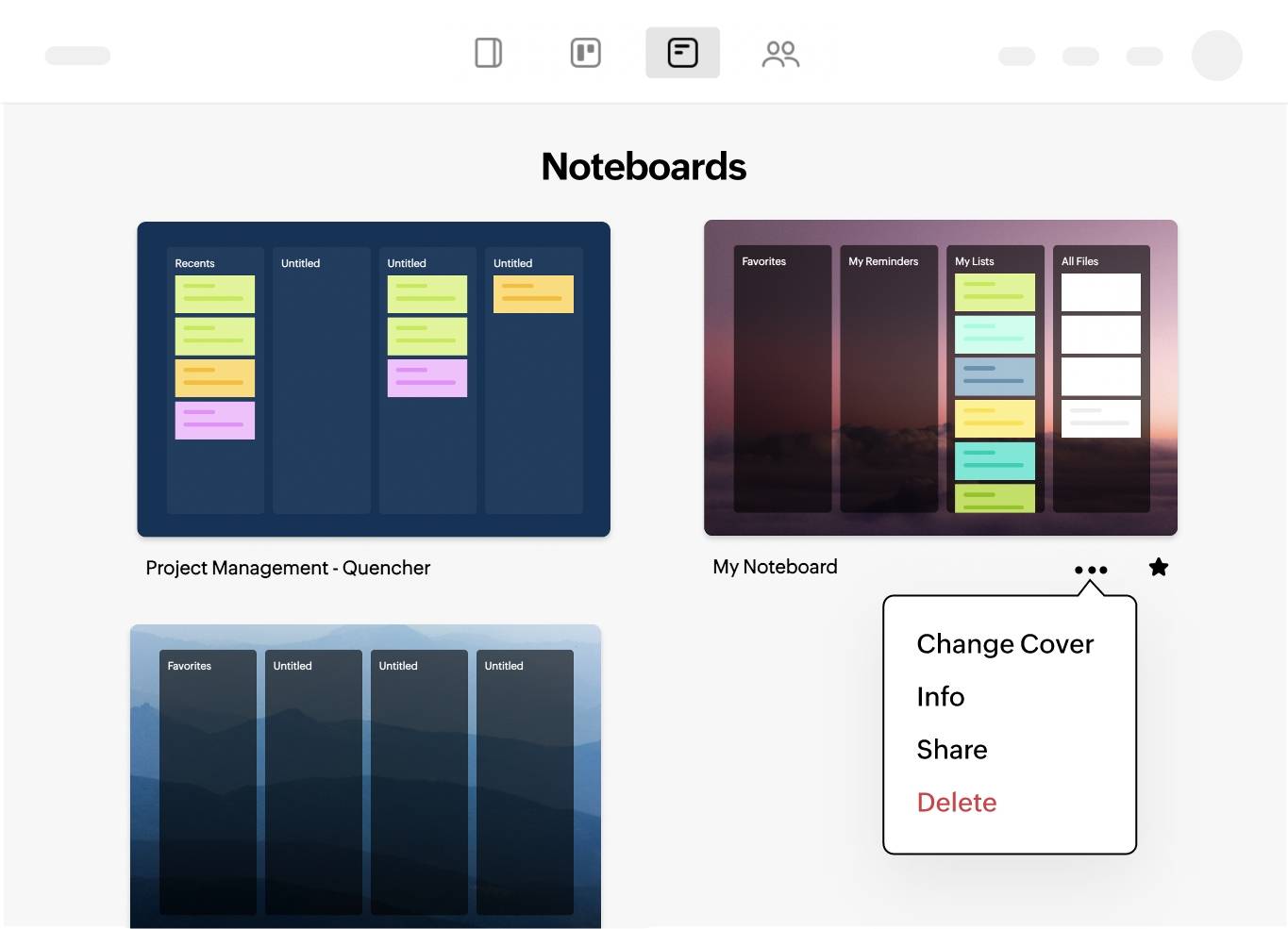The height and width of the screenshot is (929, 1288).
Task: Click the red Delete option
Action: (957, 803)
